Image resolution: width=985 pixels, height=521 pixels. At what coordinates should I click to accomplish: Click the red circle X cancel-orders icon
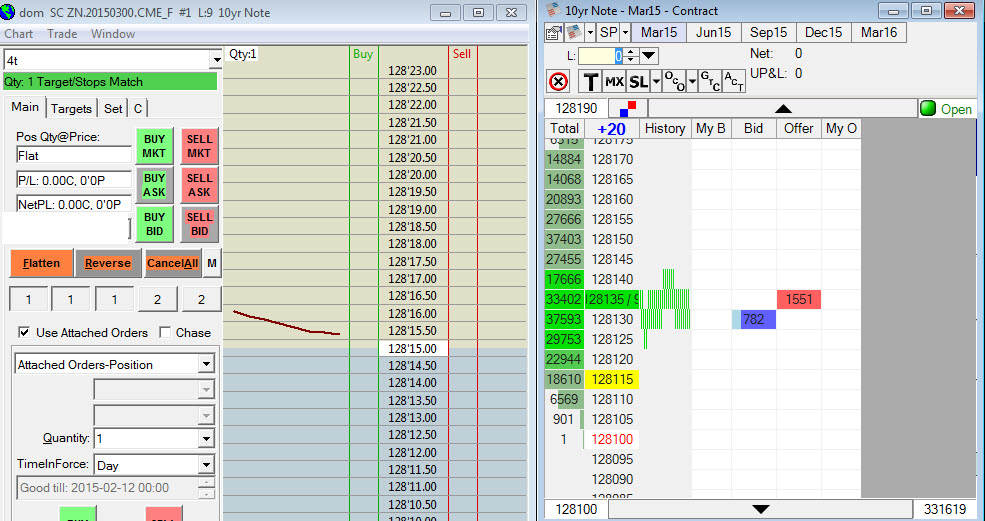[x=558, y=82]
